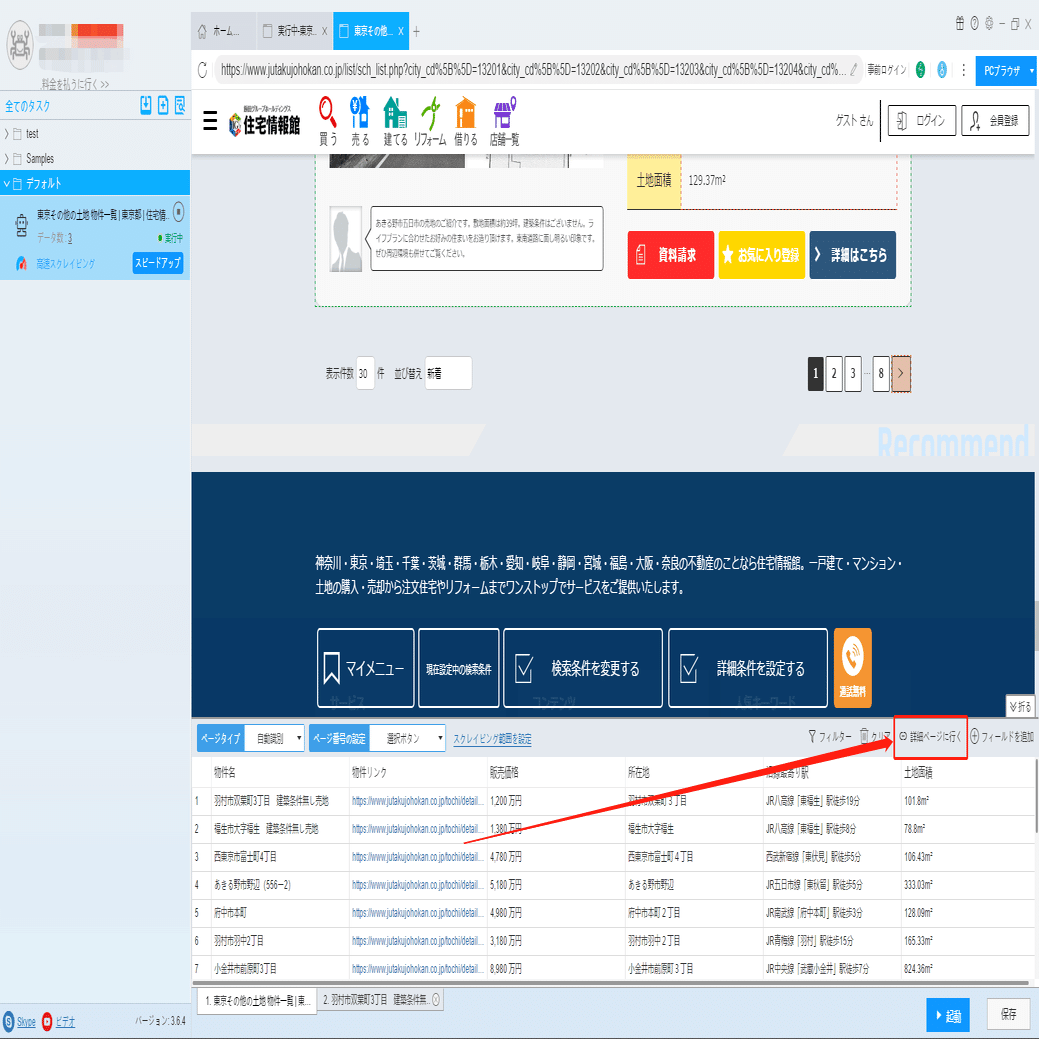Collapse the data panel with 折る button
Viewport: 1039px width, 1039px height.
tap(1020, 706)
